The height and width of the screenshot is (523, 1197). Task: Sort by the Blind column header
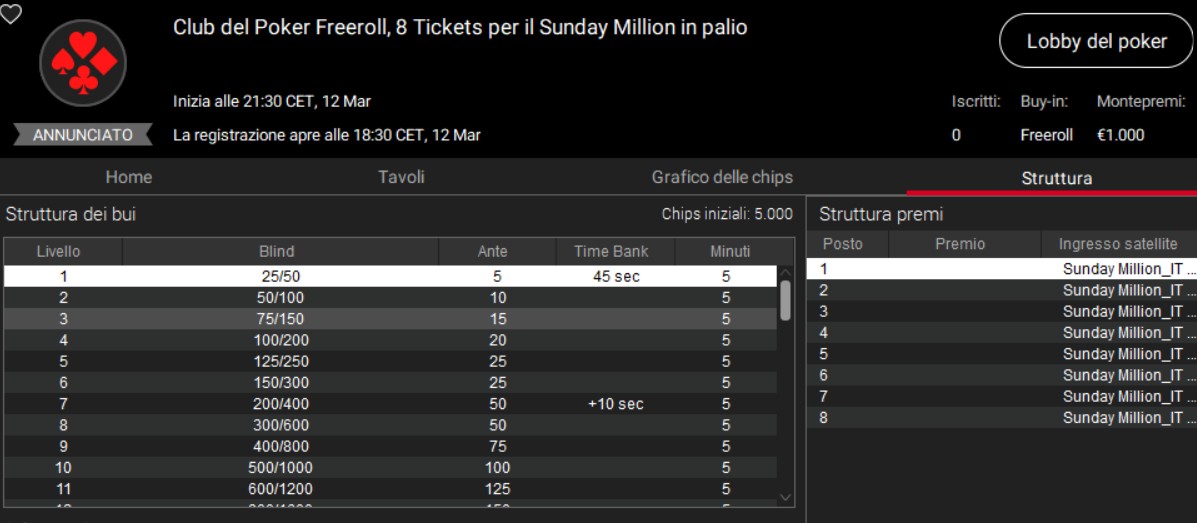coord(277,251)
